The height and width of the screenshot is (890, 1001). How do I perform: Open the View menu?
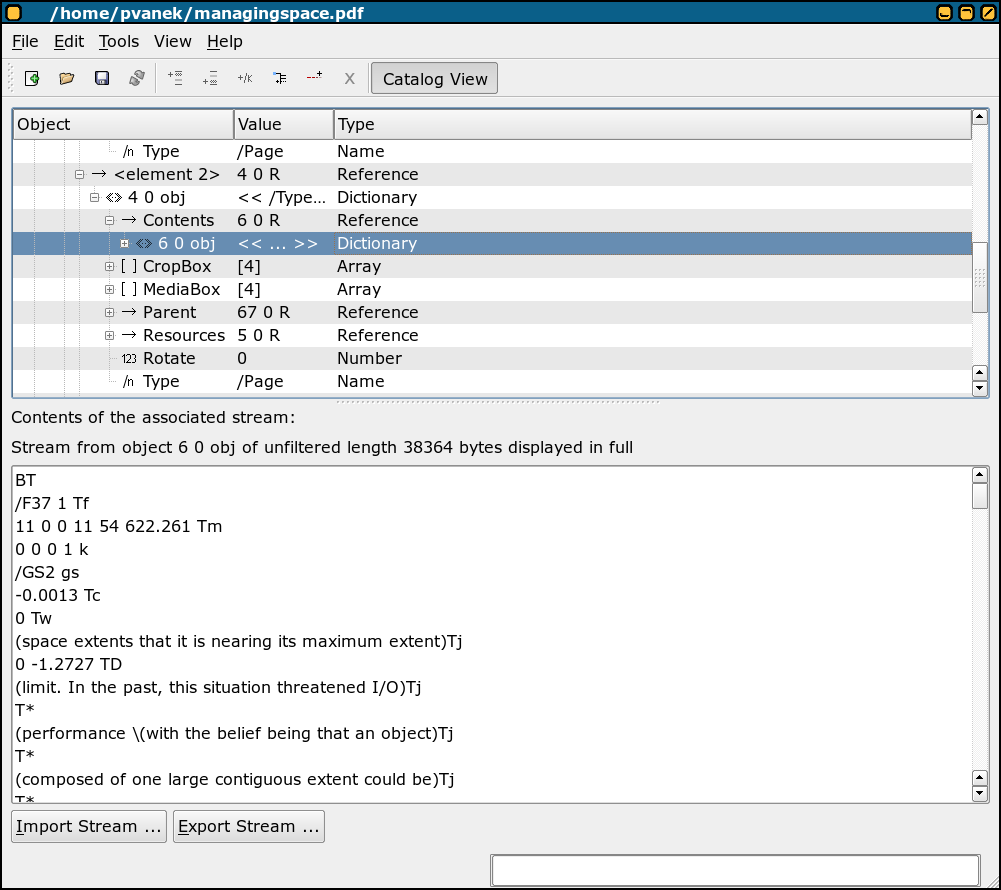172,41
